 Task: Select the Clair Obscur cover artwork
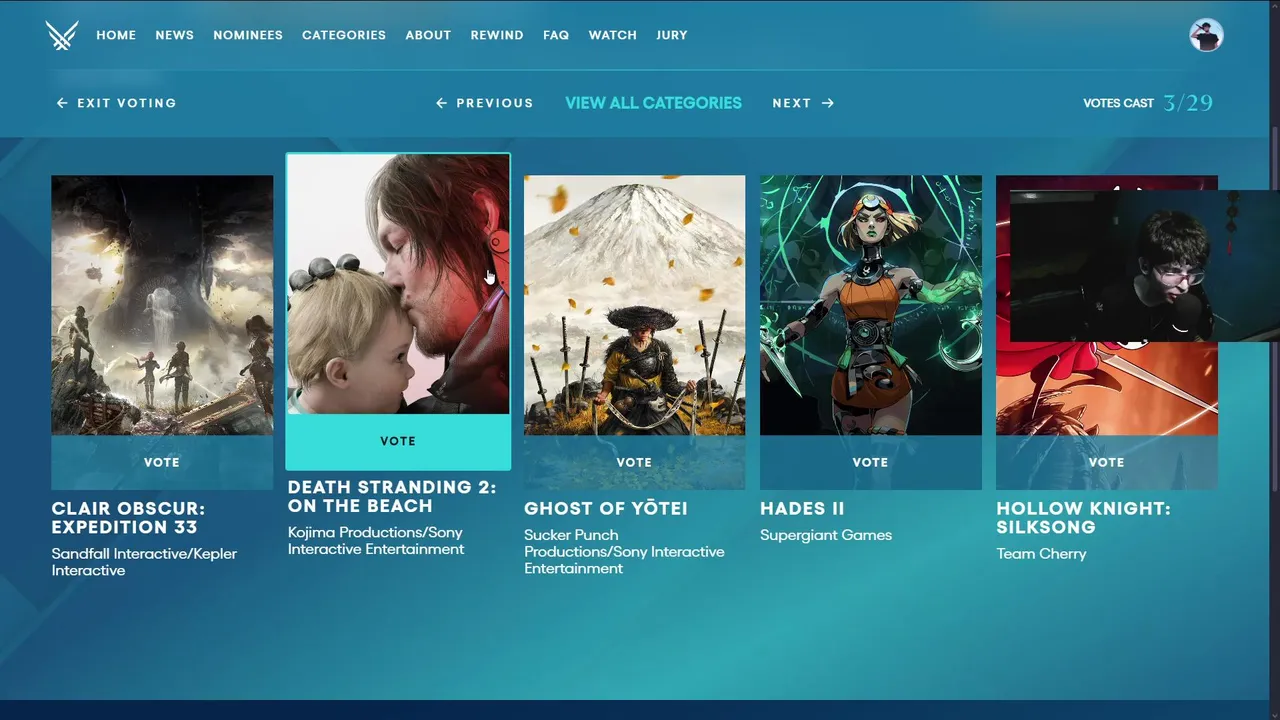click(162, 305)
